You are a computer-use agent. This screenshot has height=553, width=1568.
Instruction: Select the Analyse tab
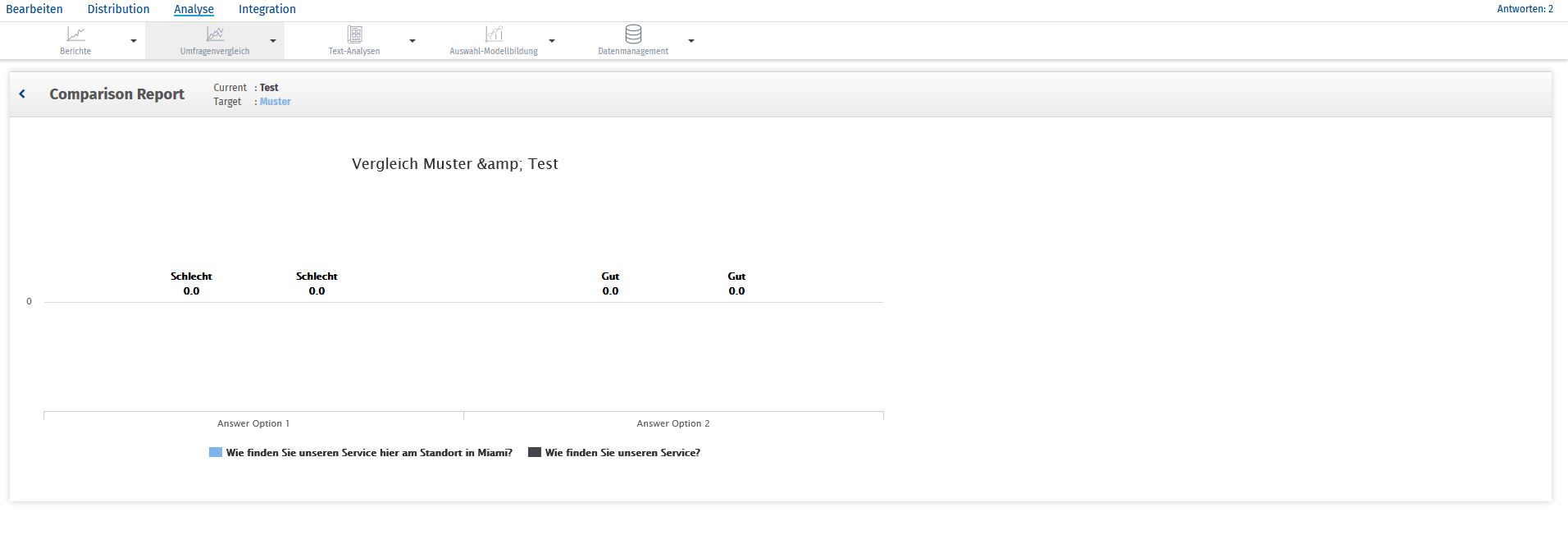pyautogui.click(x=194, y=9)
